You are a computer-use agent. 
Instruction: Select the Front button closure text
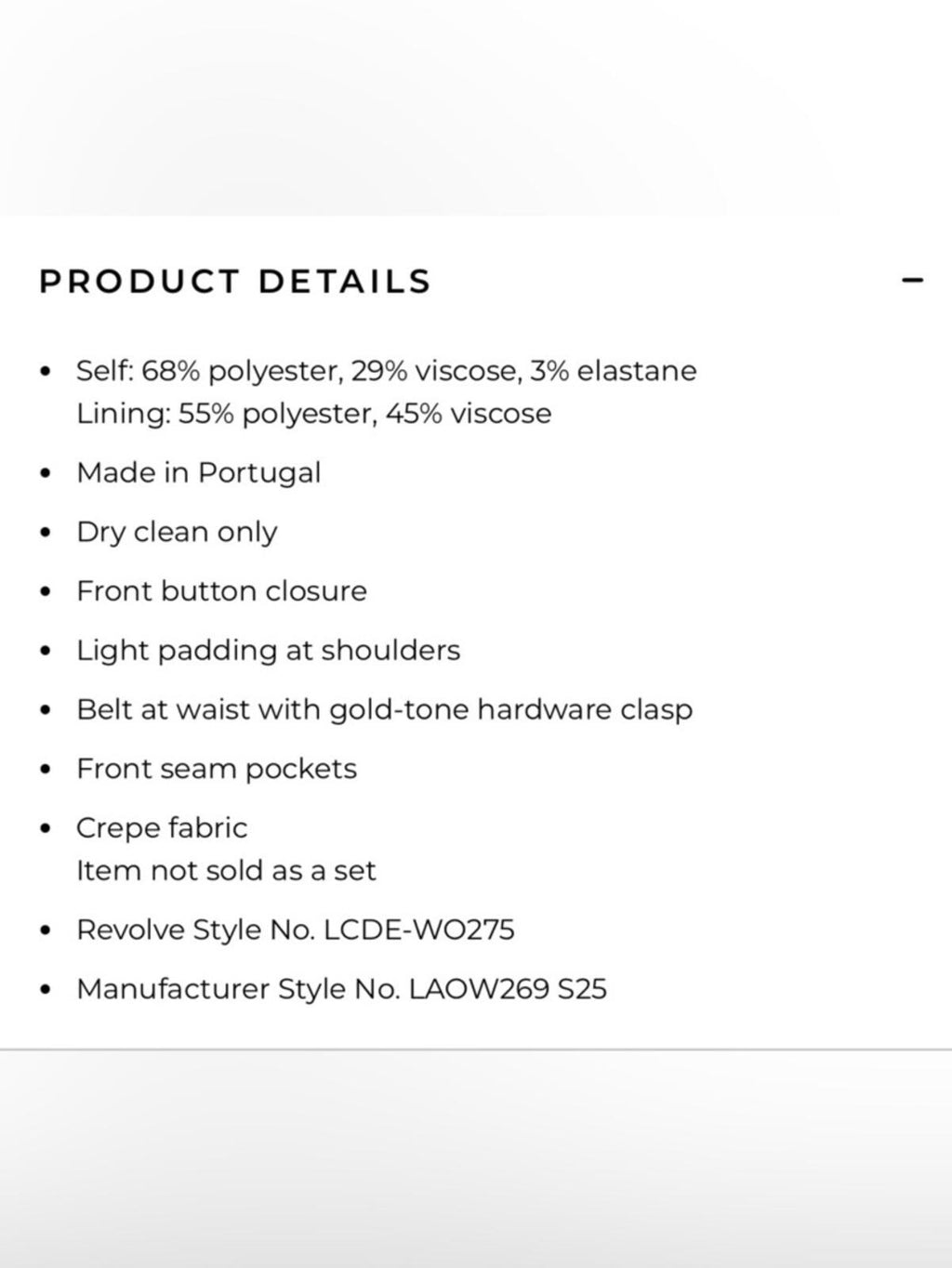(x=222, y=591)
